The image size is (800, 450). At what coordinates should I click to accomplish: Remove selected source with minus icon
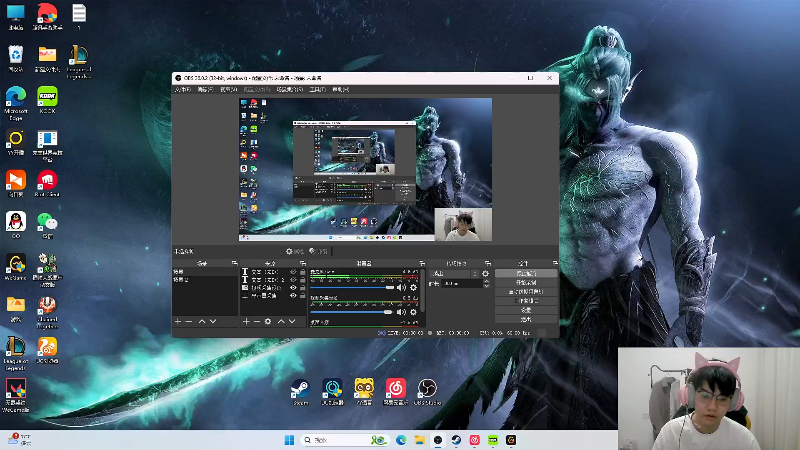[x=257, y=321]
